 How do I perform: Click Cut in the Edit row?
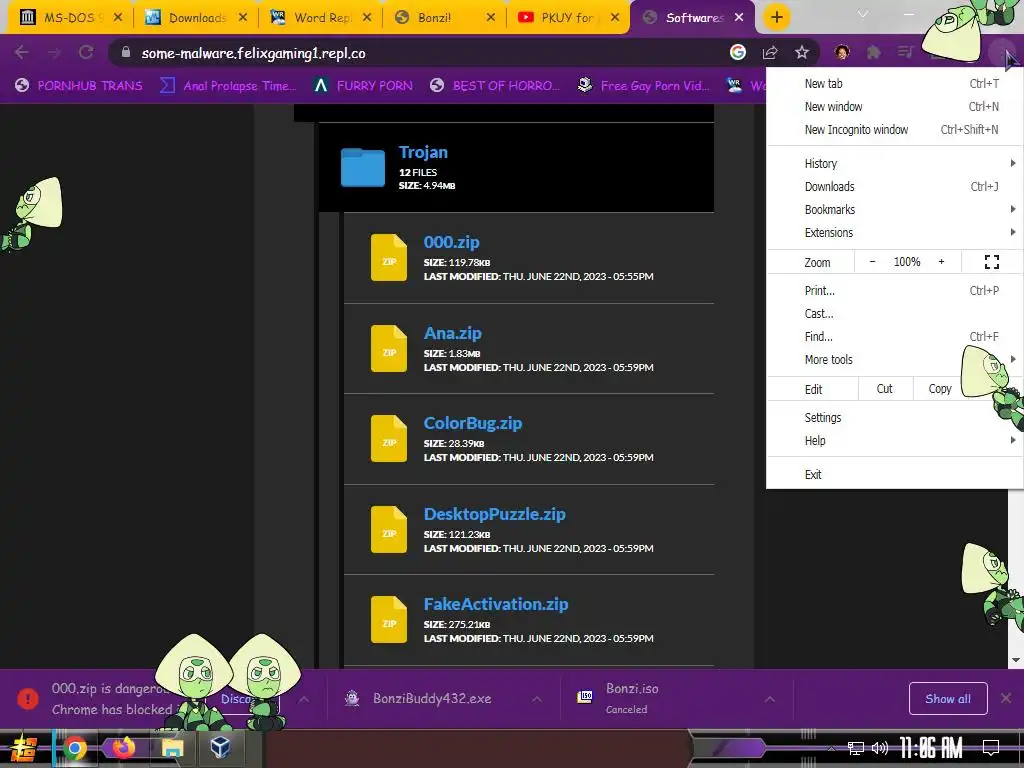(884, 389)
